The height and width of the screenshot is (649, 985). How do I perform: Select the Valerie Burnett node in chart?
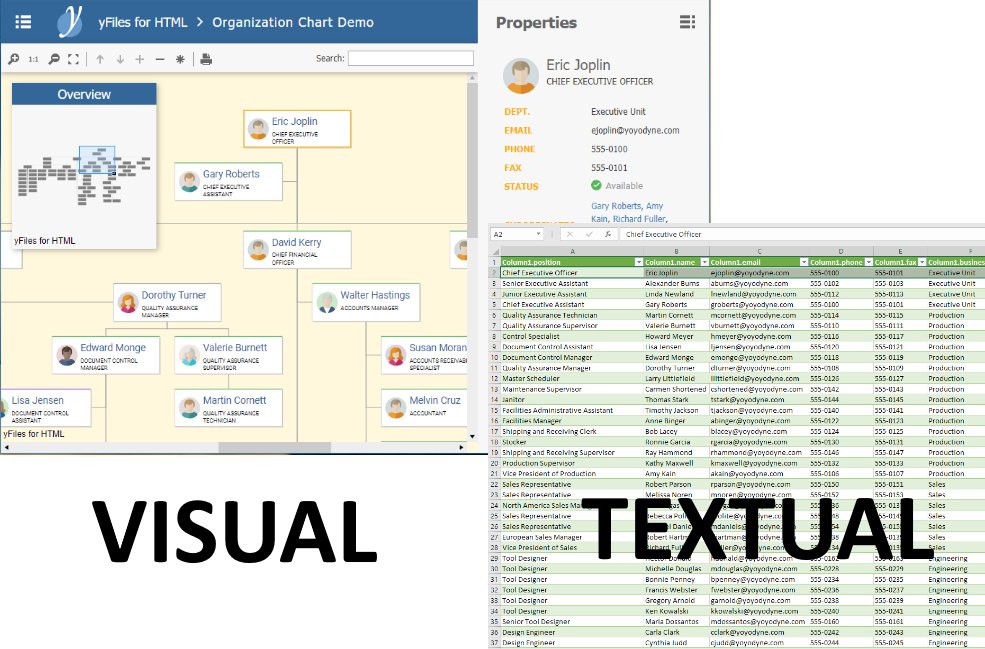229,355
